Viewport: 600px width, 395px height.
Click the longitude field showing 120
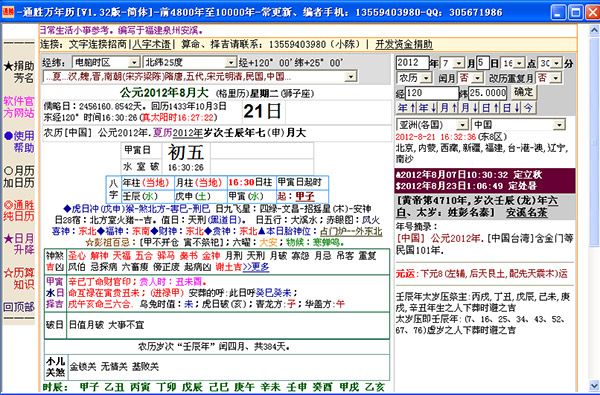tap(432, 93)
